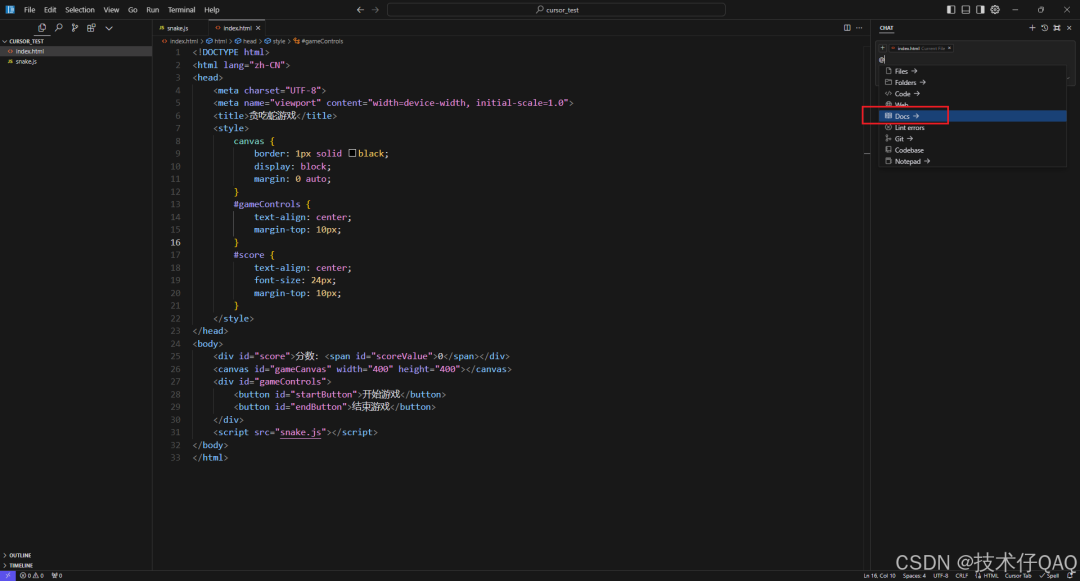1080x581 pixels.
Task: Open the View menu
Action: [112, 10]
